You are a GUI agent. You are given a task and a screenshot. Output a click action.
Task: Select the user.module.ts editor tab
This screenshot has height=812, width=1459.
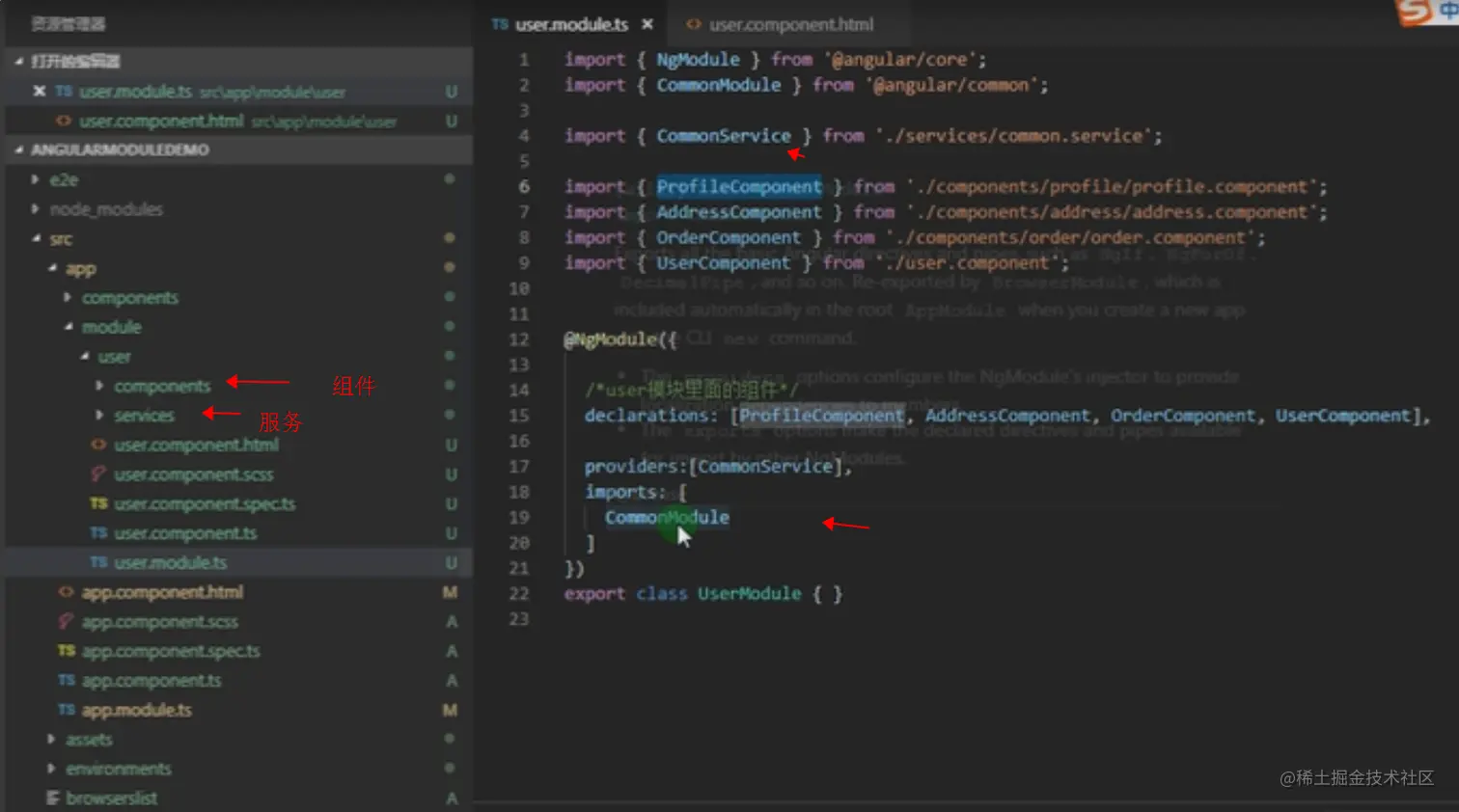571,24
